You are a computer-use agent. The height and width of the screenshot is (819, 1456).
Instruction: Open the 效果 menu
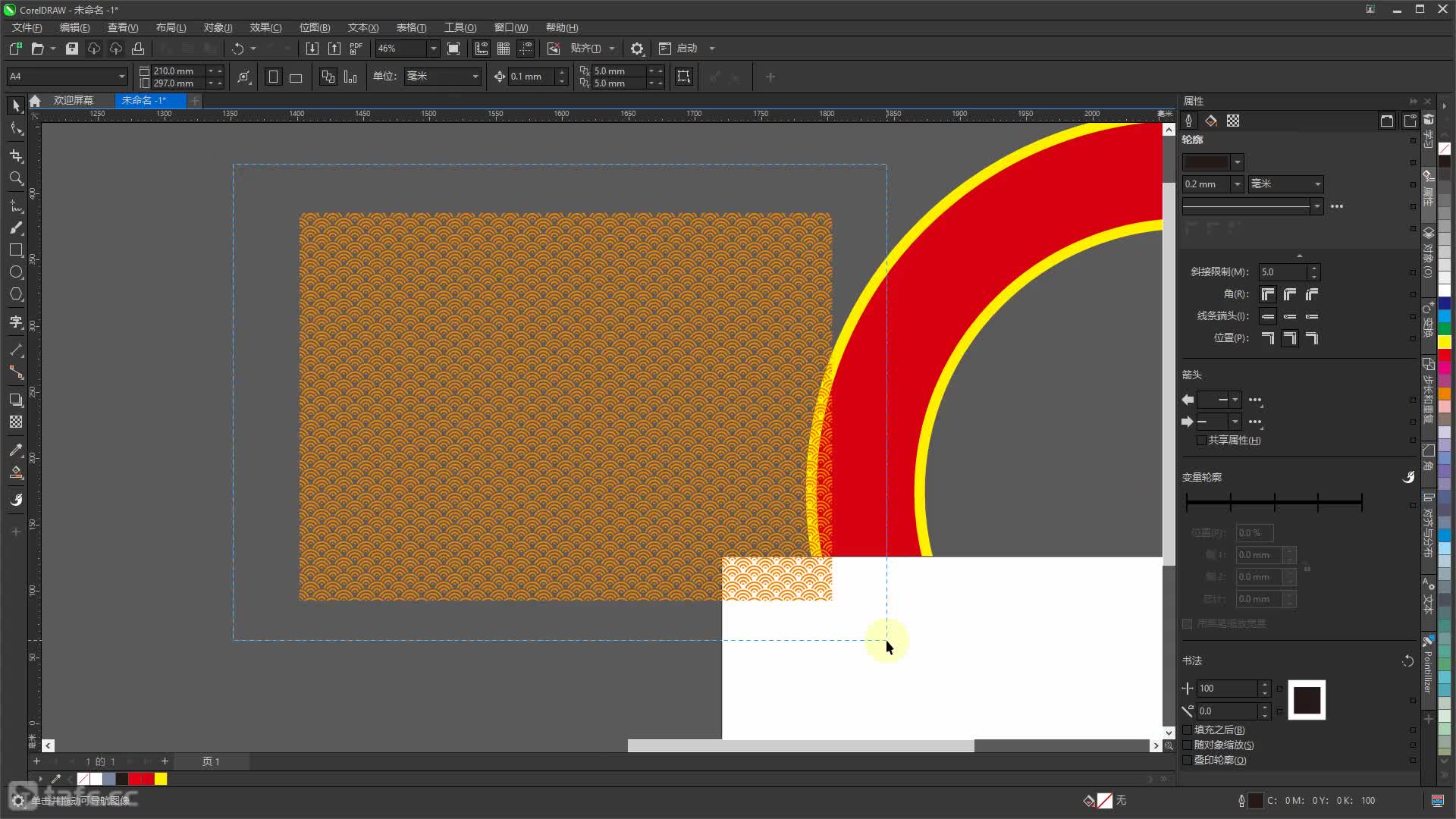tap(265, 28)
